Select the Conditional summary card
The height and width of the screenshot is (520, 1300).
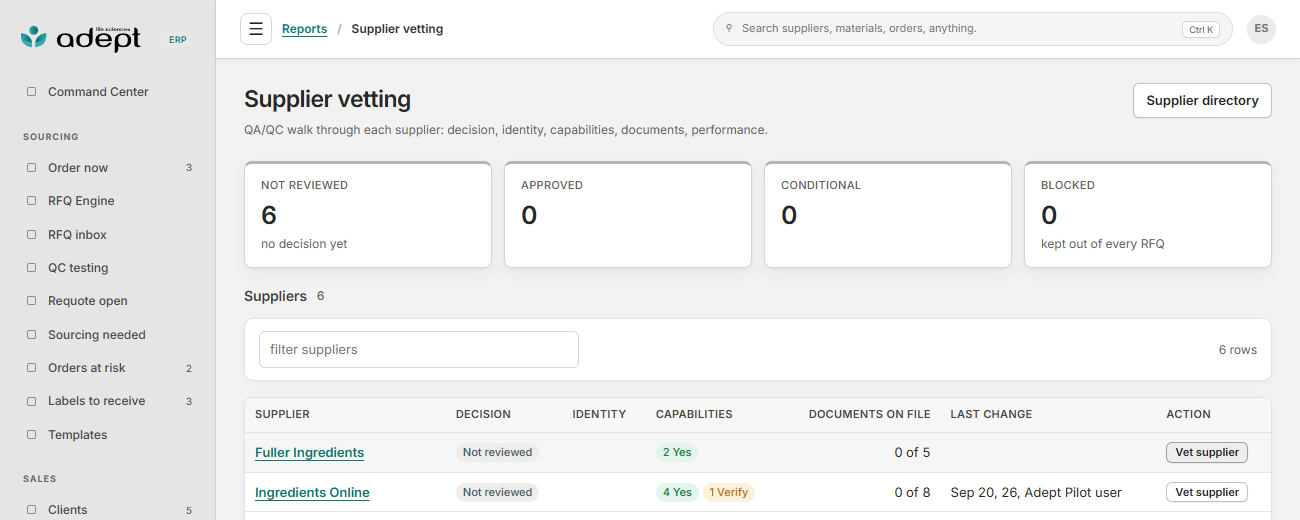(x=888, y=215)
